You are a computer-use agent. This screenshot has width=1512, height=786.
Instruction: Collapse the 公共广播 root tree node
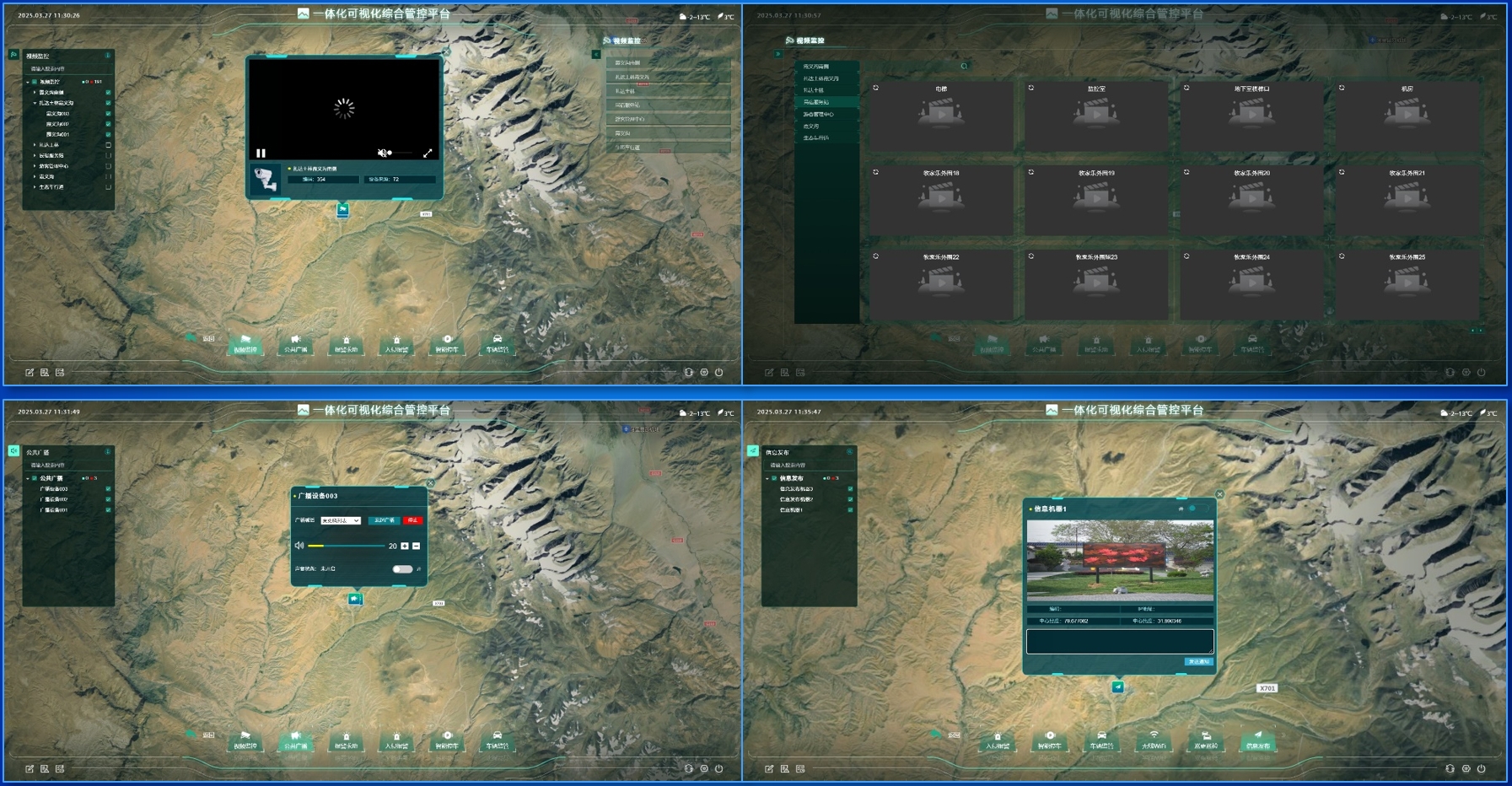(27, 478)
